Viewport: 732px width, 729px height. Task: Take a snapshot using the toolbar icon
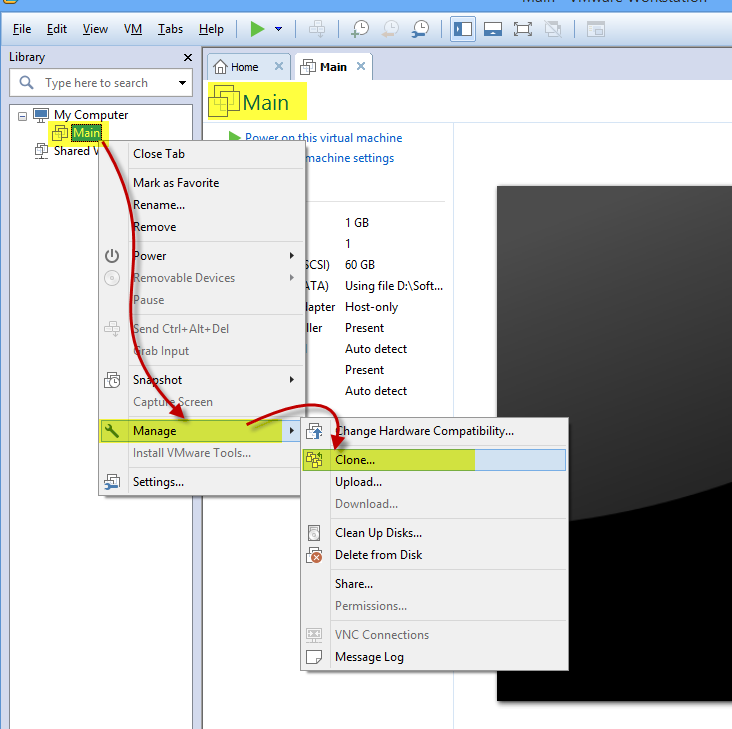click(360, 29)
